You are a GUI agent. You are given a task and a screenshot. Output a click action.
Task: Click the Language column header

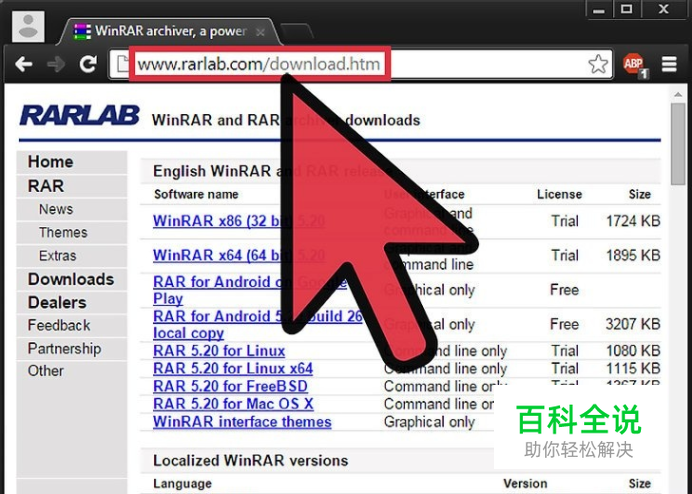pyautogui.click(x=182, y=484)
